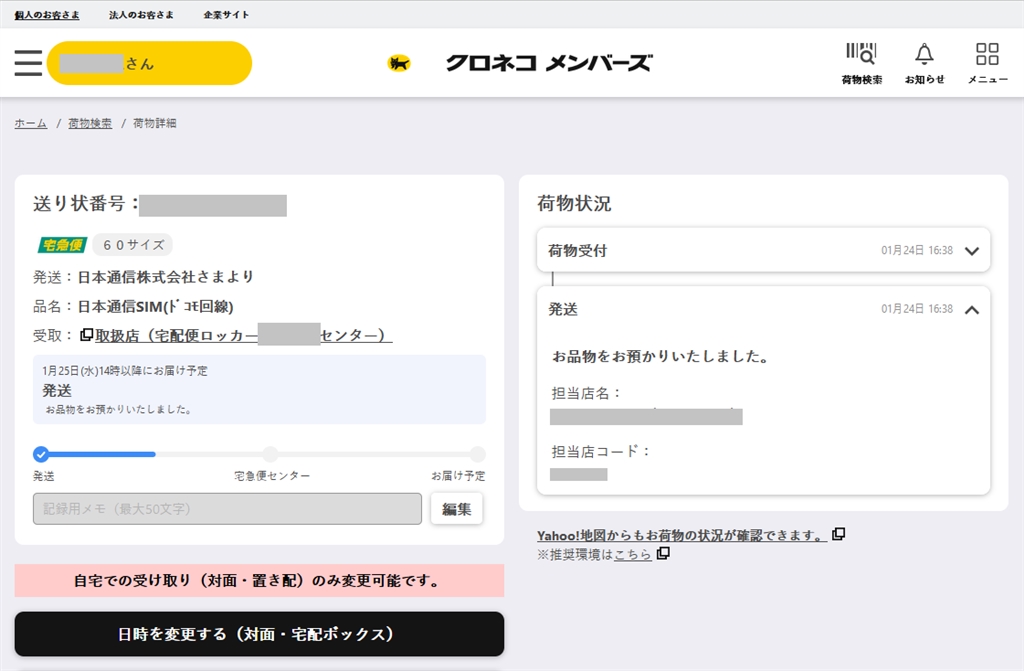Click the お届け予定 progress step dot
Screen dimensions: 1024x671
pos(478,454)
